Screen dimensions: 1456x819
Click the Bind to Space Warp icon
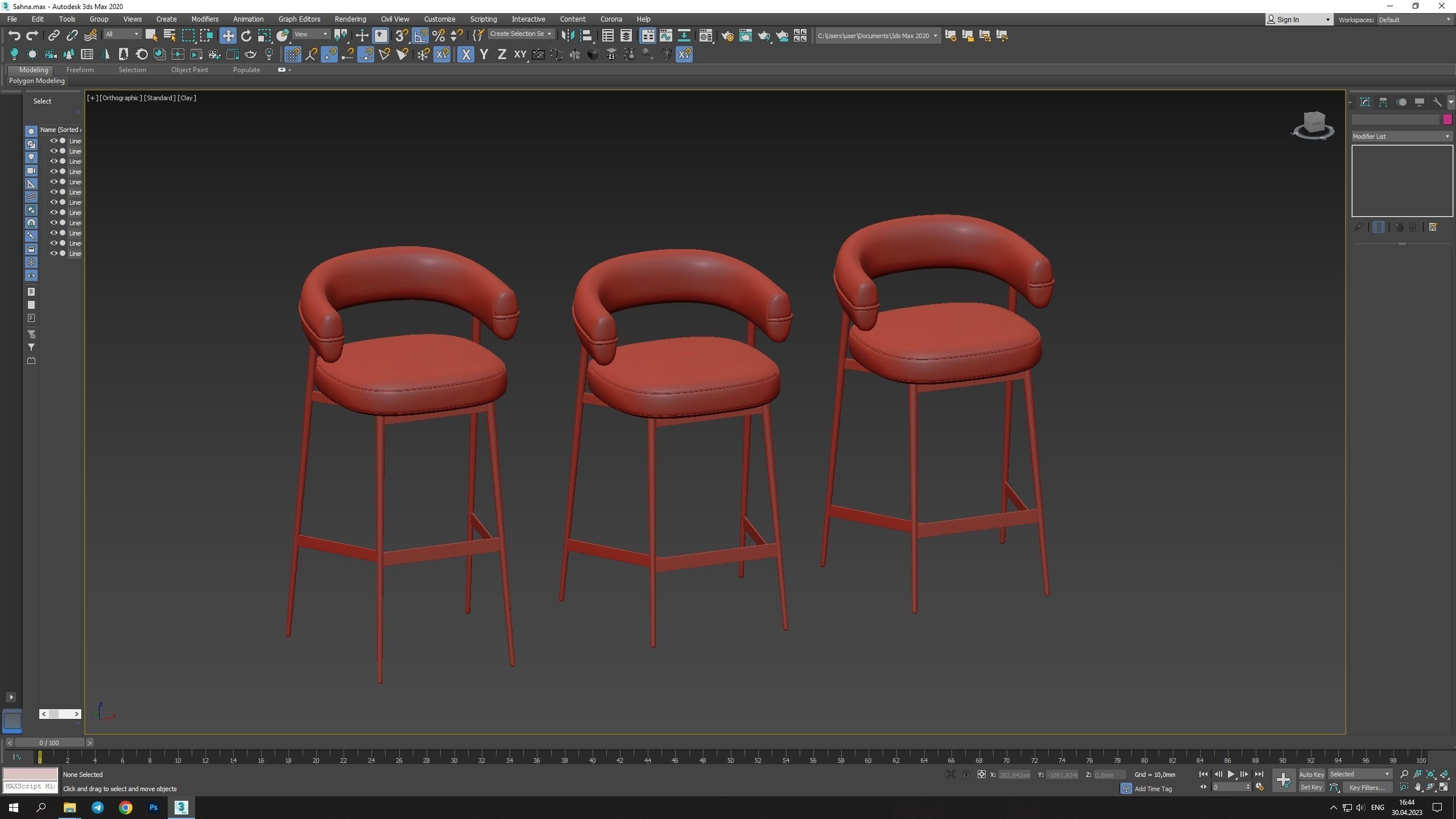click(x=90, y=36)
